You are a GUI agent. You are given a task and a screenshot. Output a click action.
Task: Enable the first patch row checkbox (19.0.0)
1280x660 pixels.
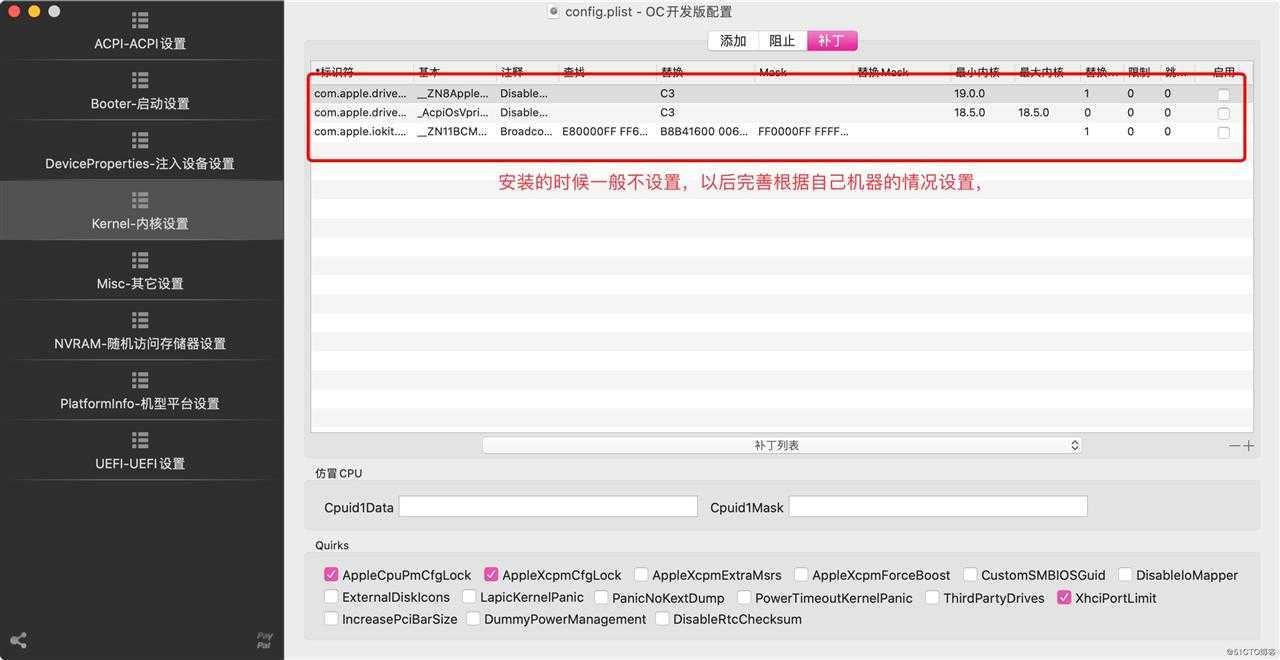click(1223, 94)
